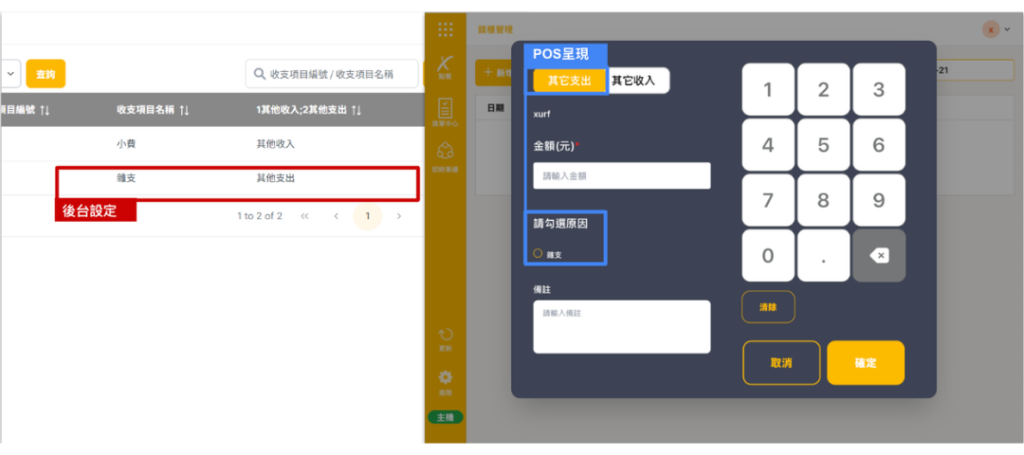
Task: Tap keypad digit 0
Action: pyautogui.click(x=768, y=256)
